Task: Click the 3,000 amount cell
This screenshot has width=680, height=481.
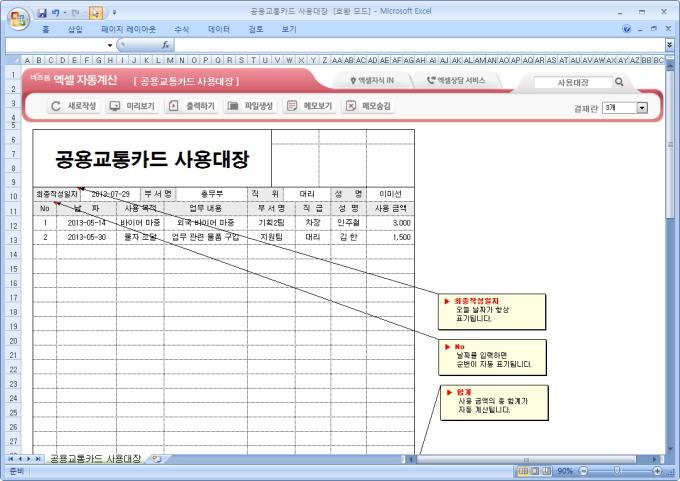Action: (390, 223)
